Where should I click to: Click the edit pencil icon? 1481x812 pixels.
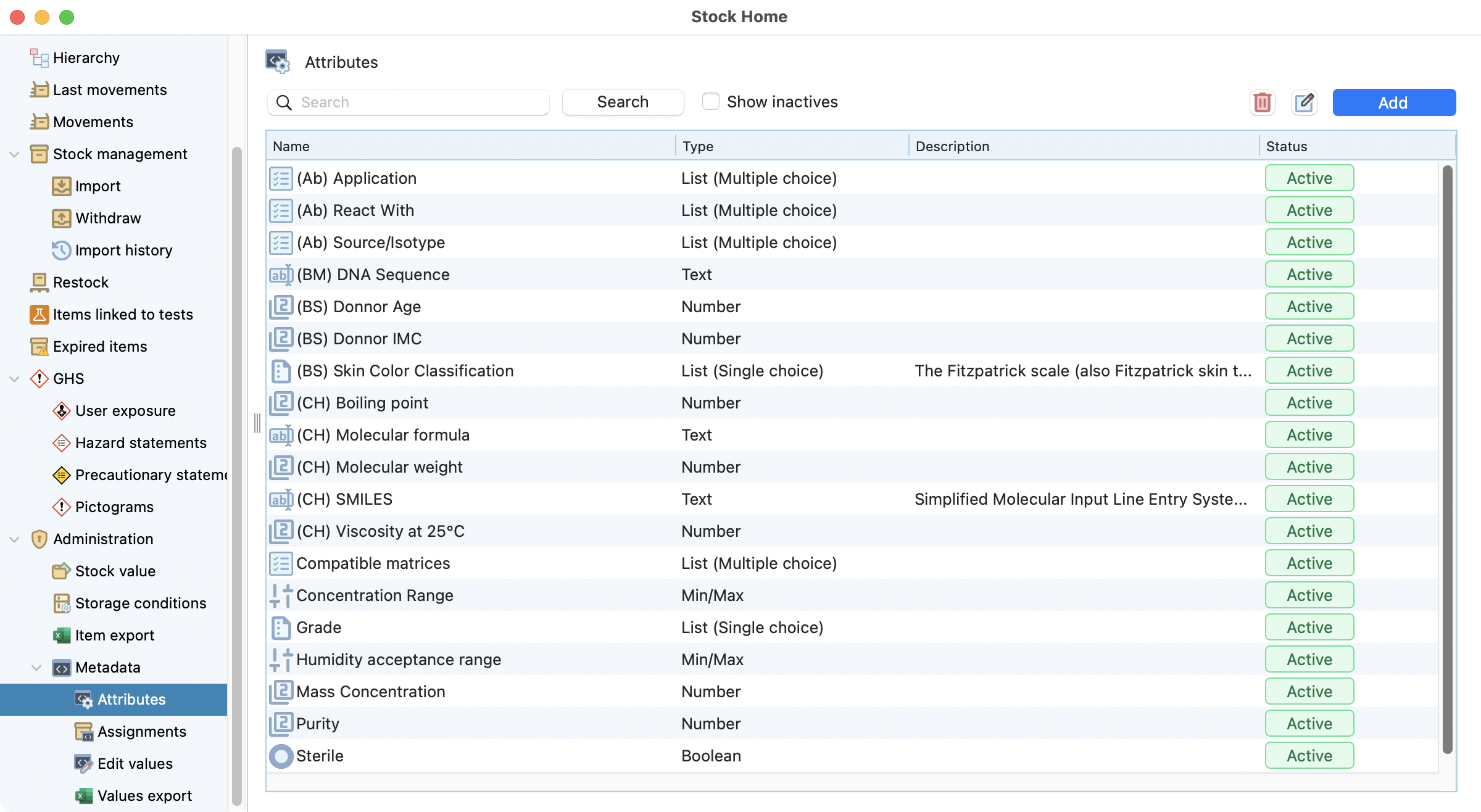(x=1304, y=102)
